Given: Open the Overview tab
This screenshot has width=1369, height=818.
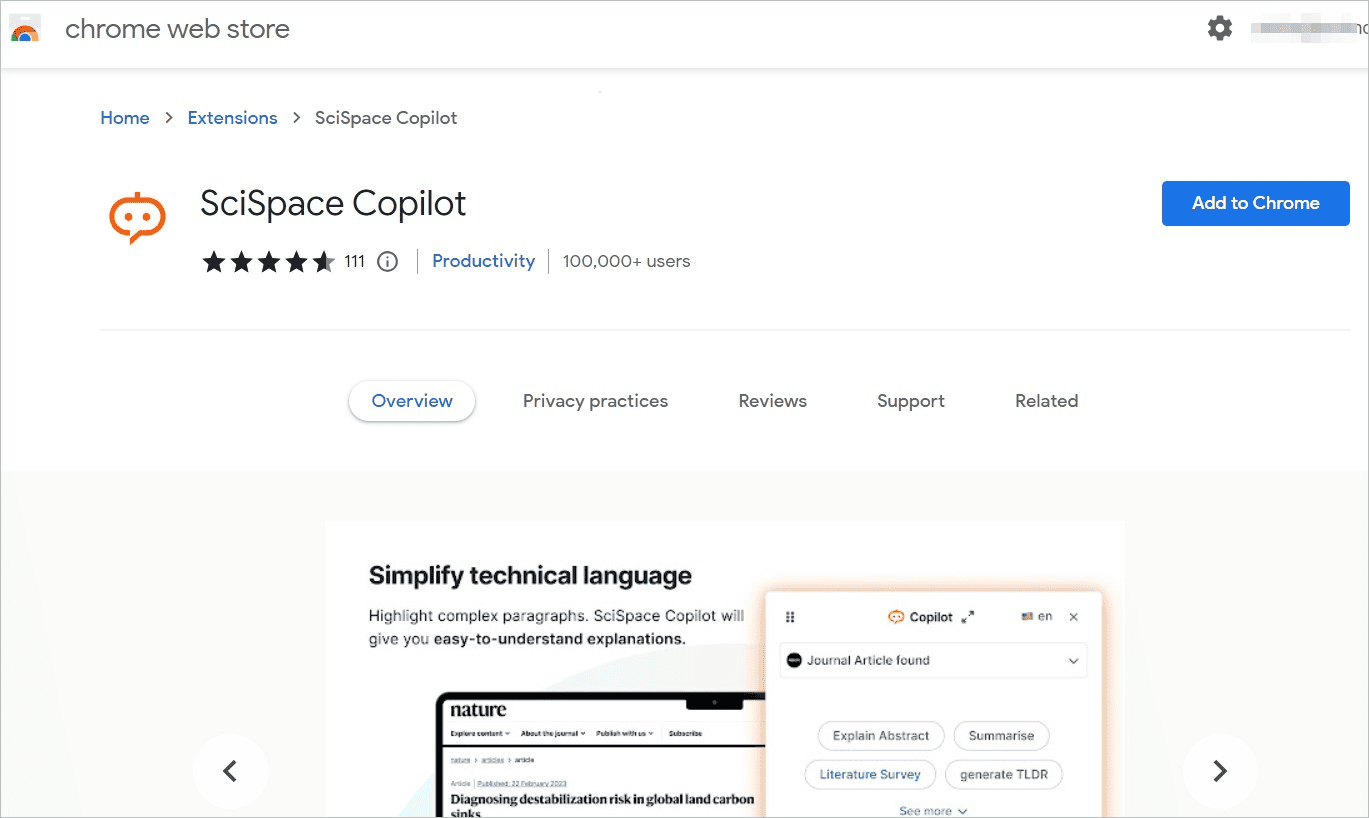Looking at the screenshot, I should 412,401.
